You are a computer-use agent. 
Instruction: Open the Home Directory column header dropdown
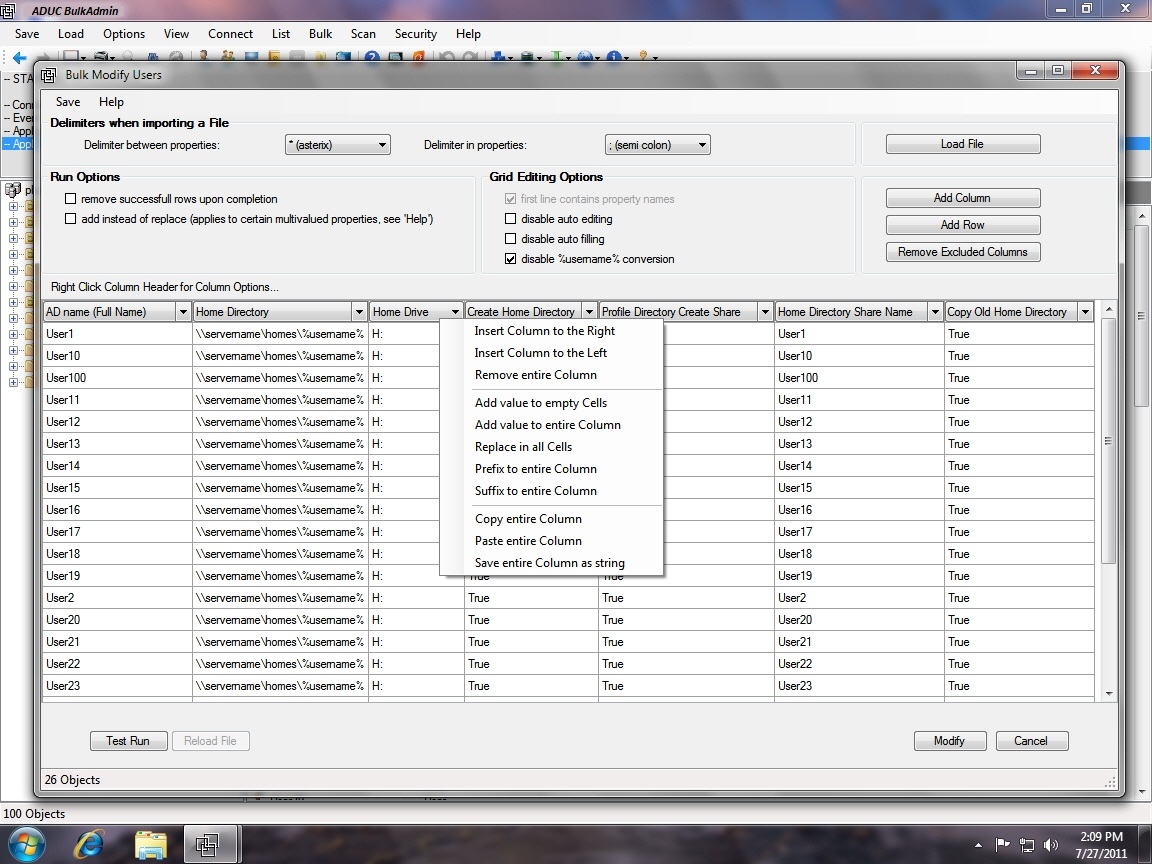(x=359, y=312)
